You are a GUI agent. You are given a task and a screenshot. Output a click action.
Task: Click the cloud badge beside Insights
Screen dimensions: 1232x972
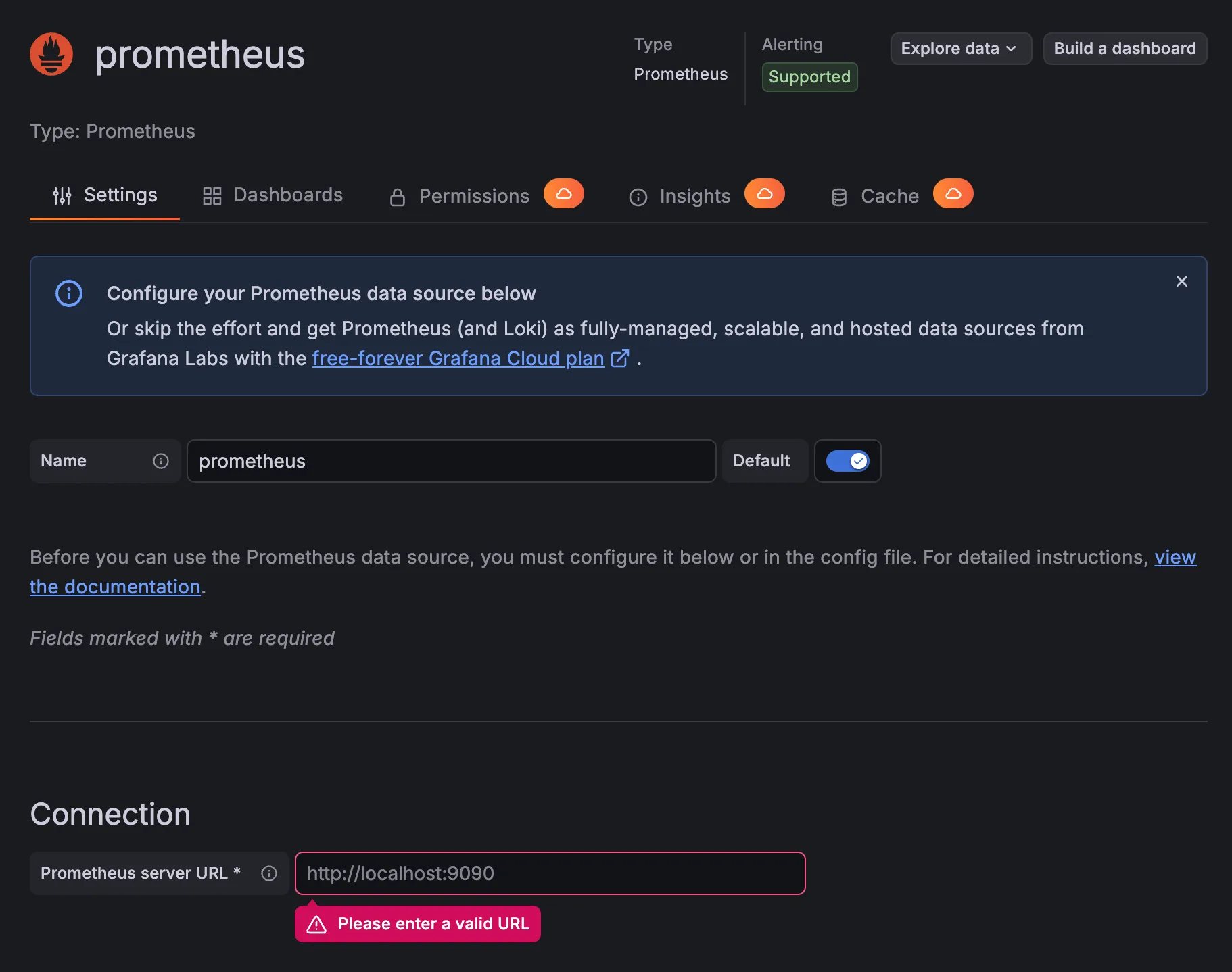[764, 194]
